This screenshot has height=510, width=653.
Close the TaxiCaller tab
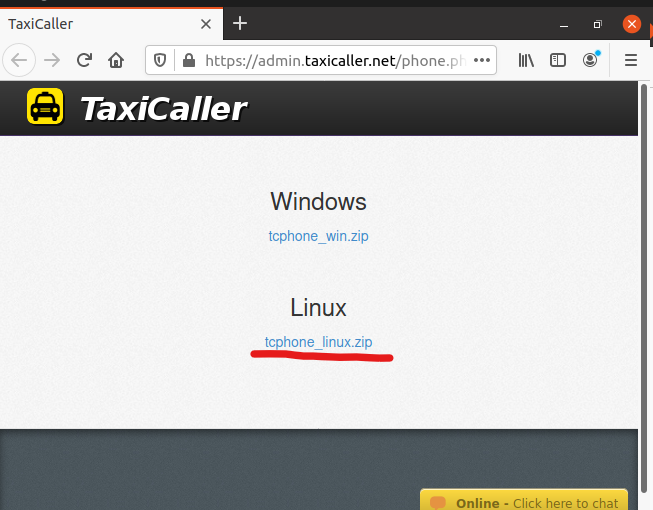206,24
